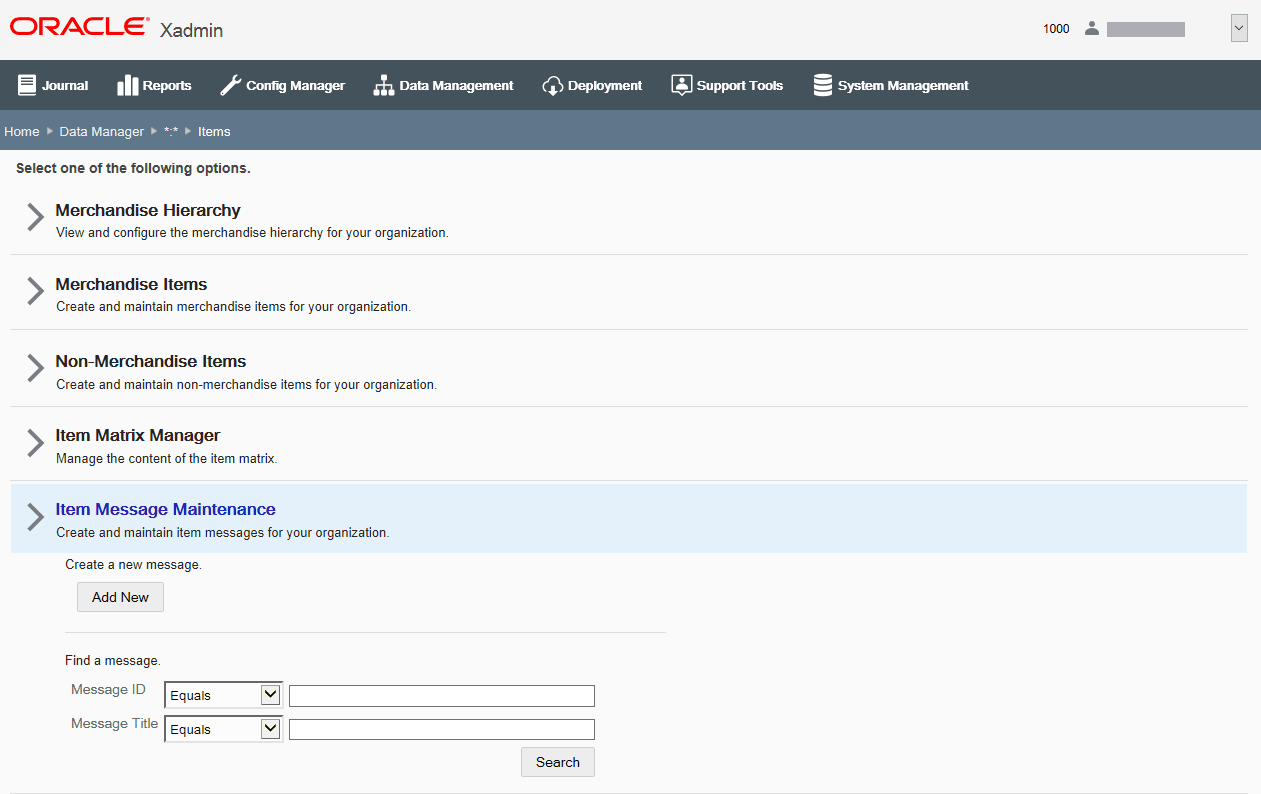The image size is (1261, 794).
Task: Click the Xadmin application title
Action: click(x=191, y=30)
